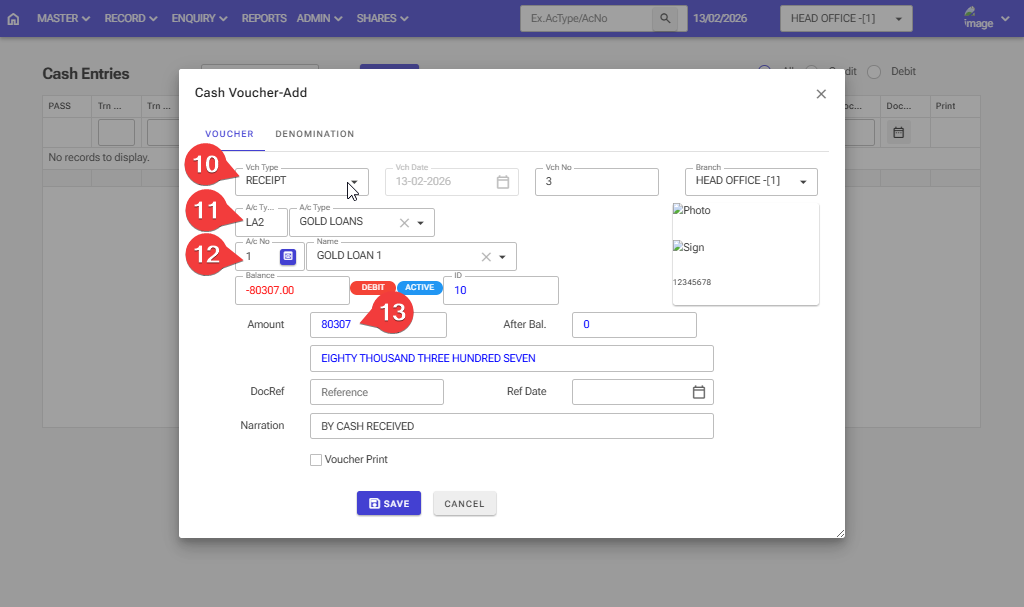The image size is (1024, 607).
Task: Save the cash voucher
Action: (x=388, y=504)
